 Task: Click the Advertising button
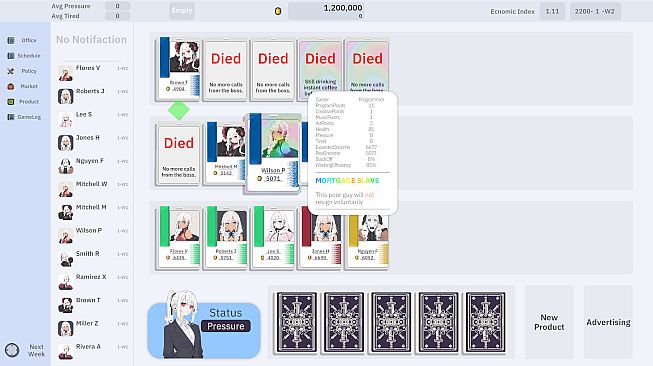[x=608, y=322]
